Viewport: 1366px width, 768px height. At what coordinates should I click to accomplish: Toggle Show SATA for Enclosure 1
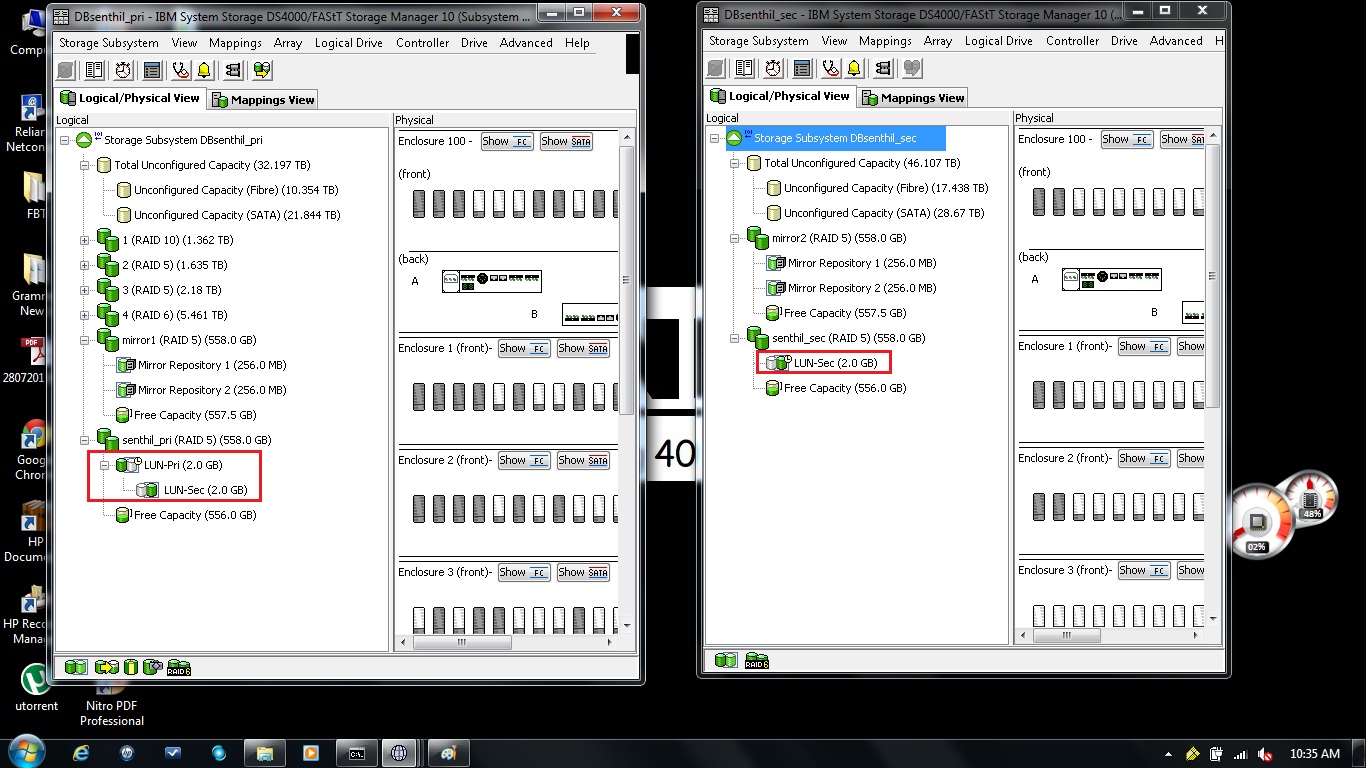tap(583, 348)
